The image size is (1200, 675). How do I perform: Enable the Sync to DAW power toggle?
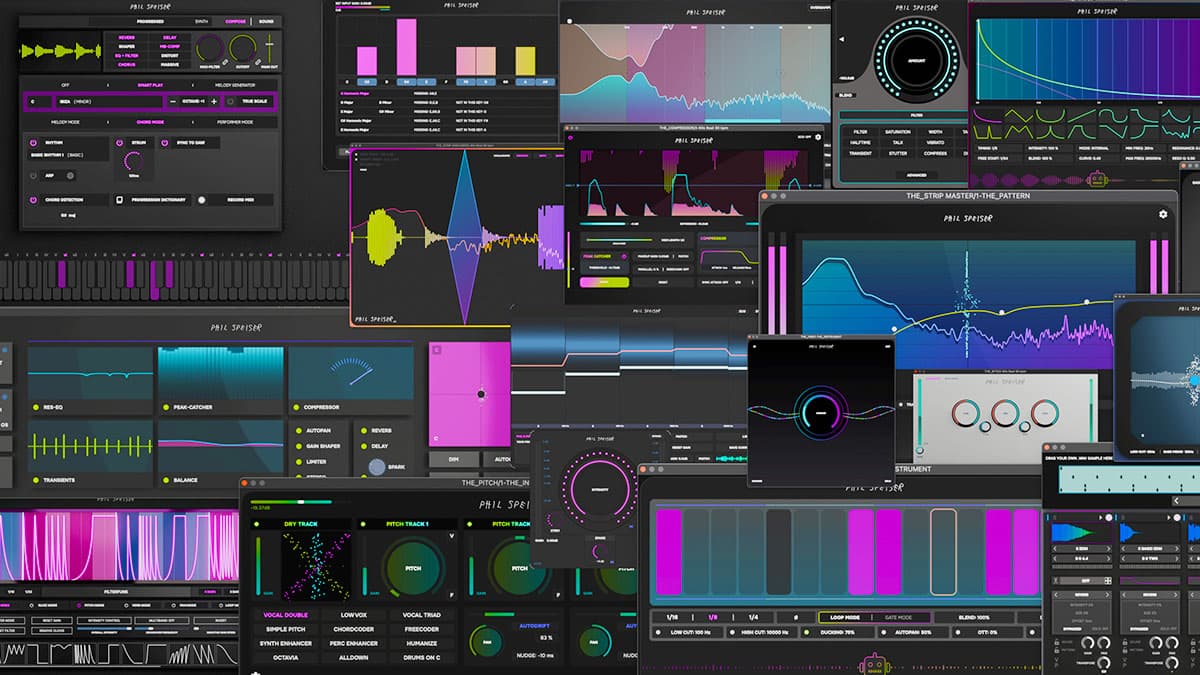(x=165, y=143)
